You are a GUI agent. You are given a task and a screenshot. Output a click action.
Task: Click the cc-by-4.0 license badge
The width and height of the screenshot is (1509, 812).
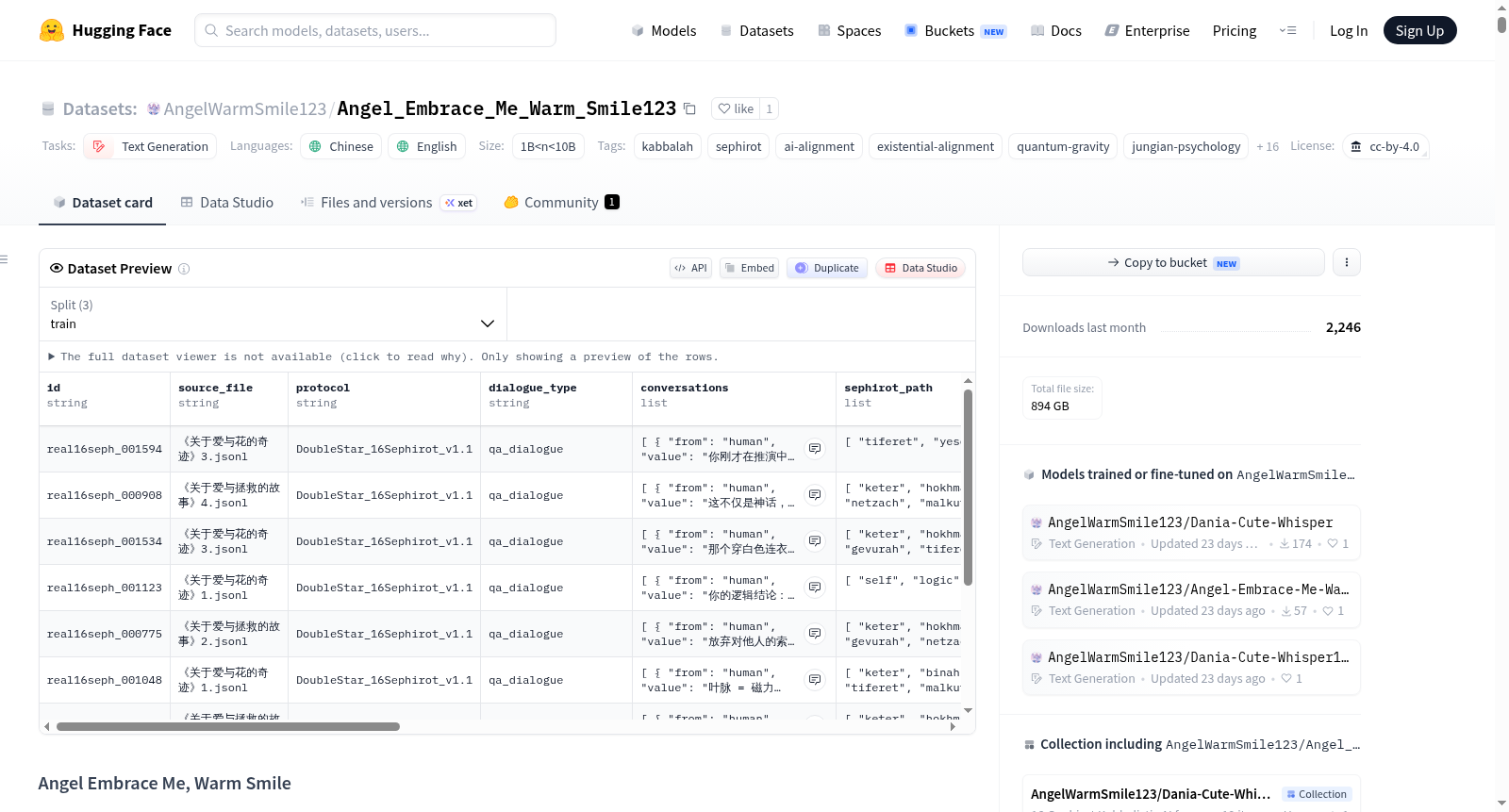click(1385, 146)
